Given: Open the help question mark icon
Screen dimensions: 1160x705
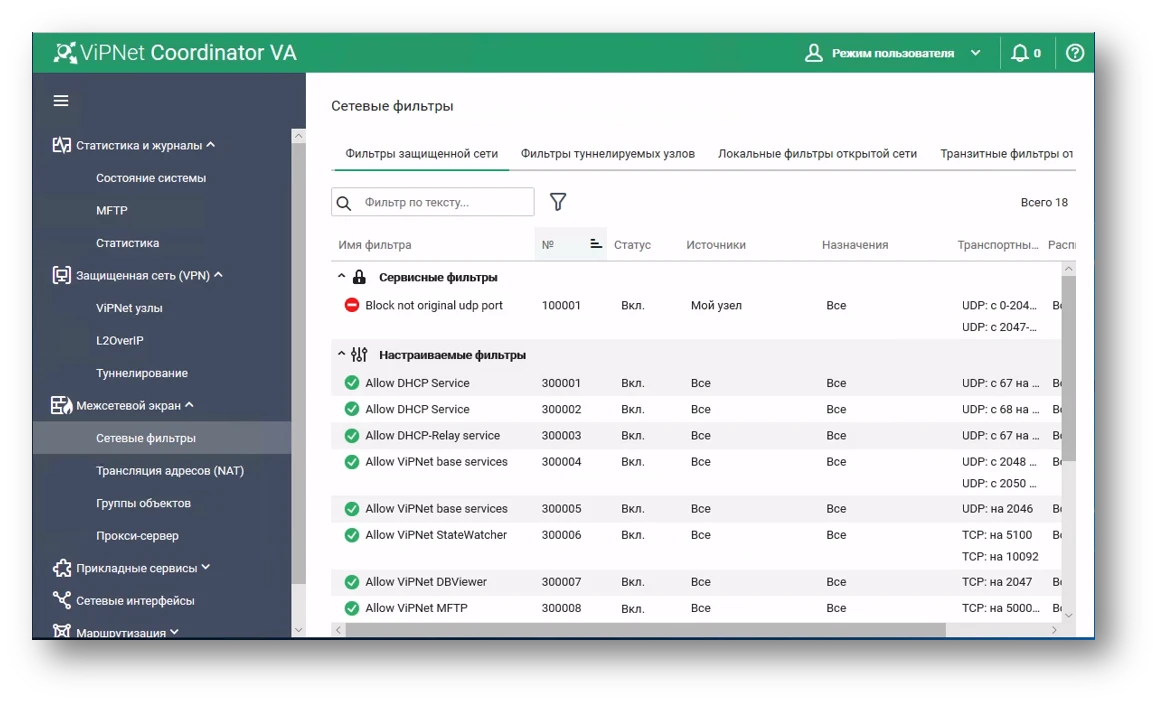Looking at the screenshot, I should [1074, 53].
